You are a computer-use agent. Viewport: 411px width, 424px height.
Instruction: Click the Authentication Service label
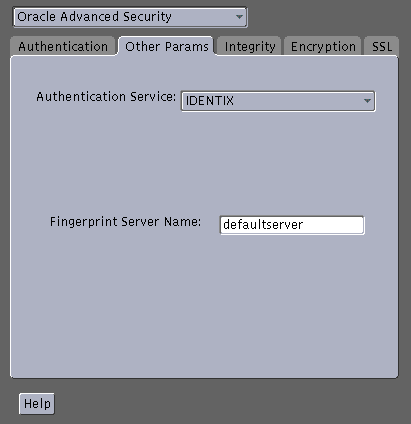106,97
